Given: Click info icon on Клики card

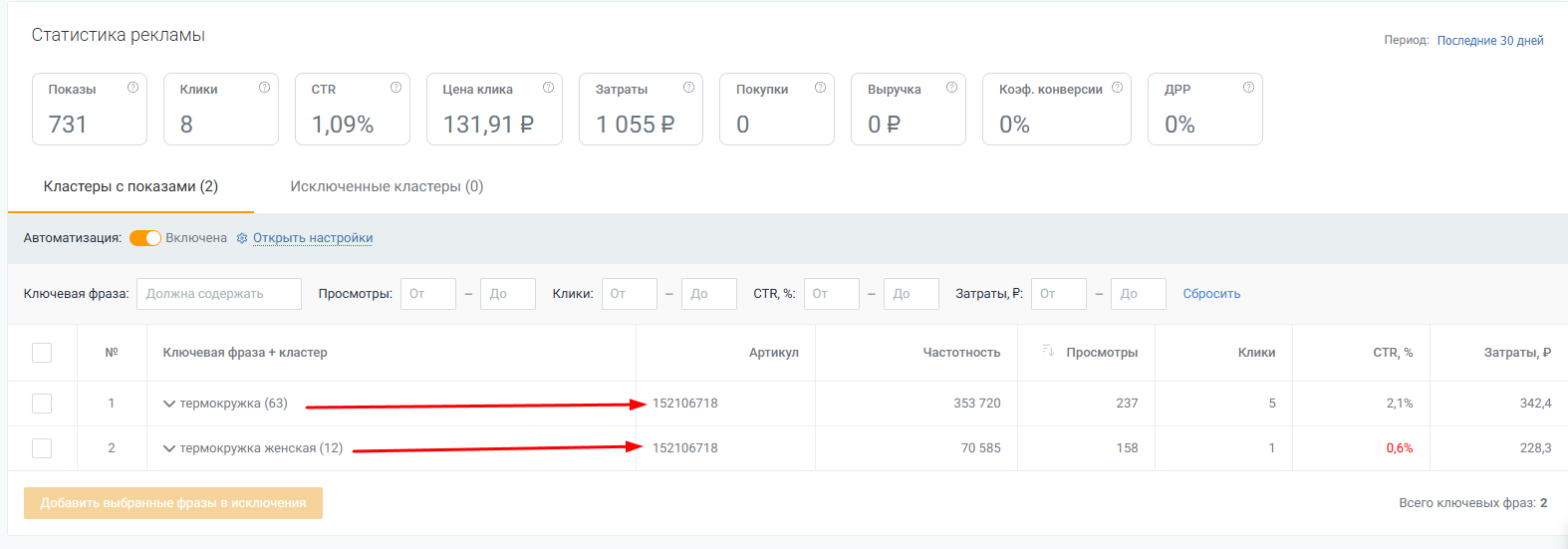Looking at the screenshot, I should coord(264,88).
